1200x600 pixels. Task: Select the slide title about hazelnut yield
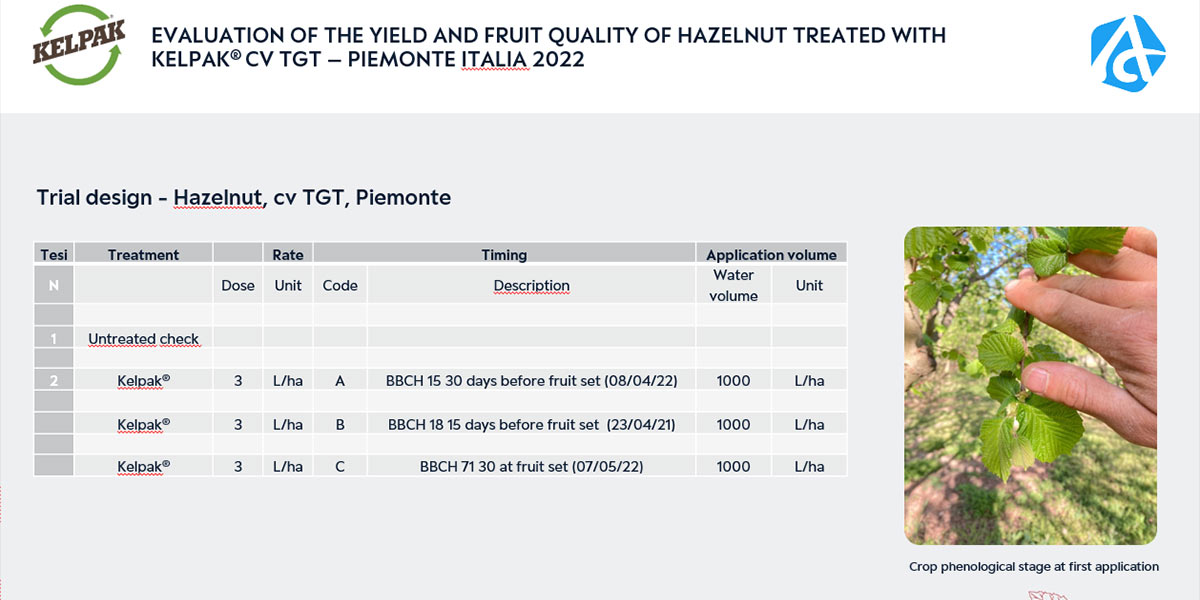point(548,47)
